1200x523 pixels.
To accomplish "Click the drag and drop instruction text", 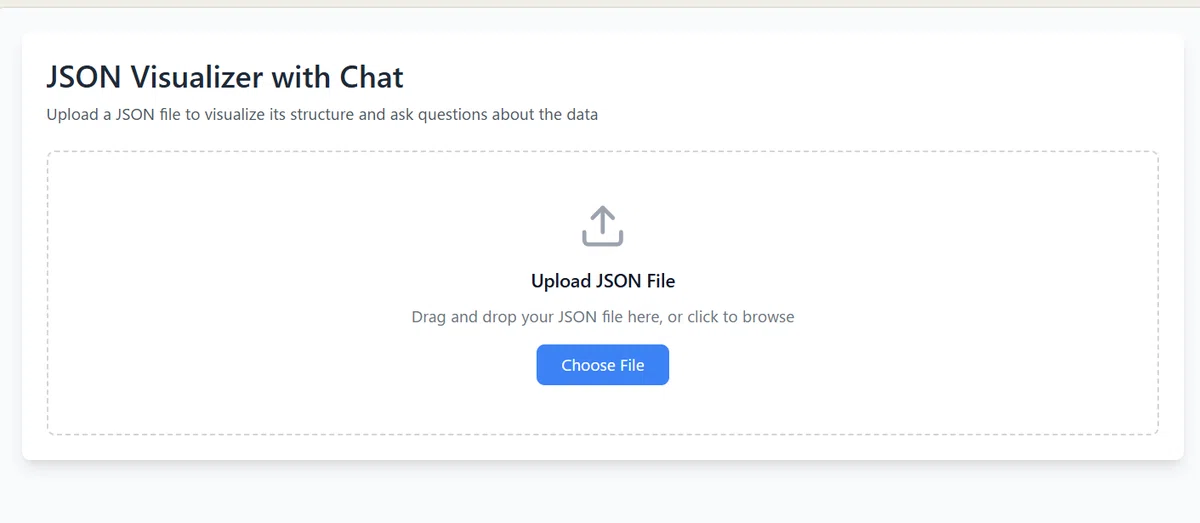I will click(602, 317).
